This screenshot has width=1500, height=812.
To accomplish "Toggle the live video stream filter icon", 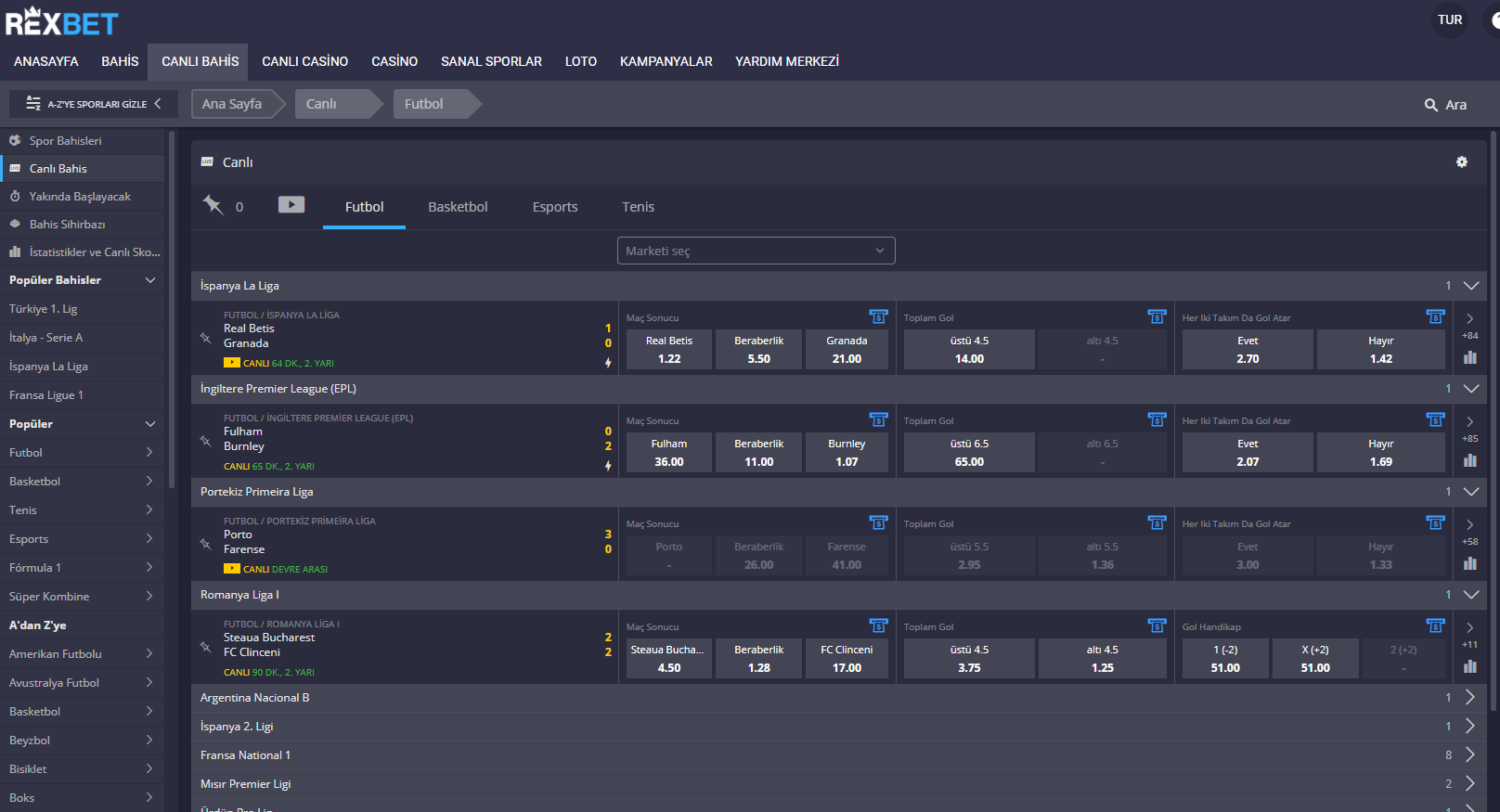I will (291, 204).
